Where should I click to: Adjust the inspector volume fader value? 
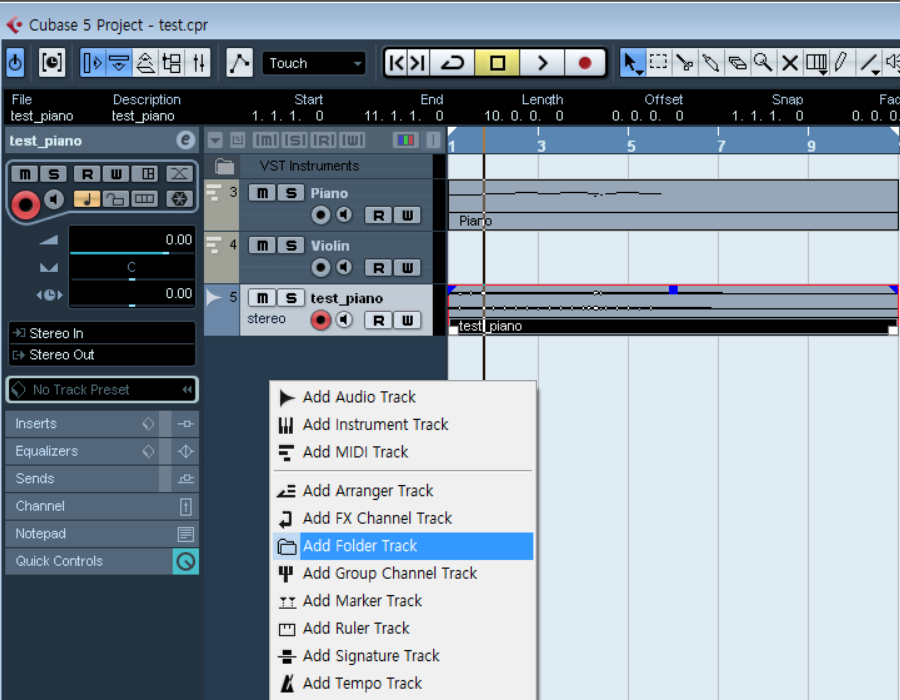[x=131, y=240]
